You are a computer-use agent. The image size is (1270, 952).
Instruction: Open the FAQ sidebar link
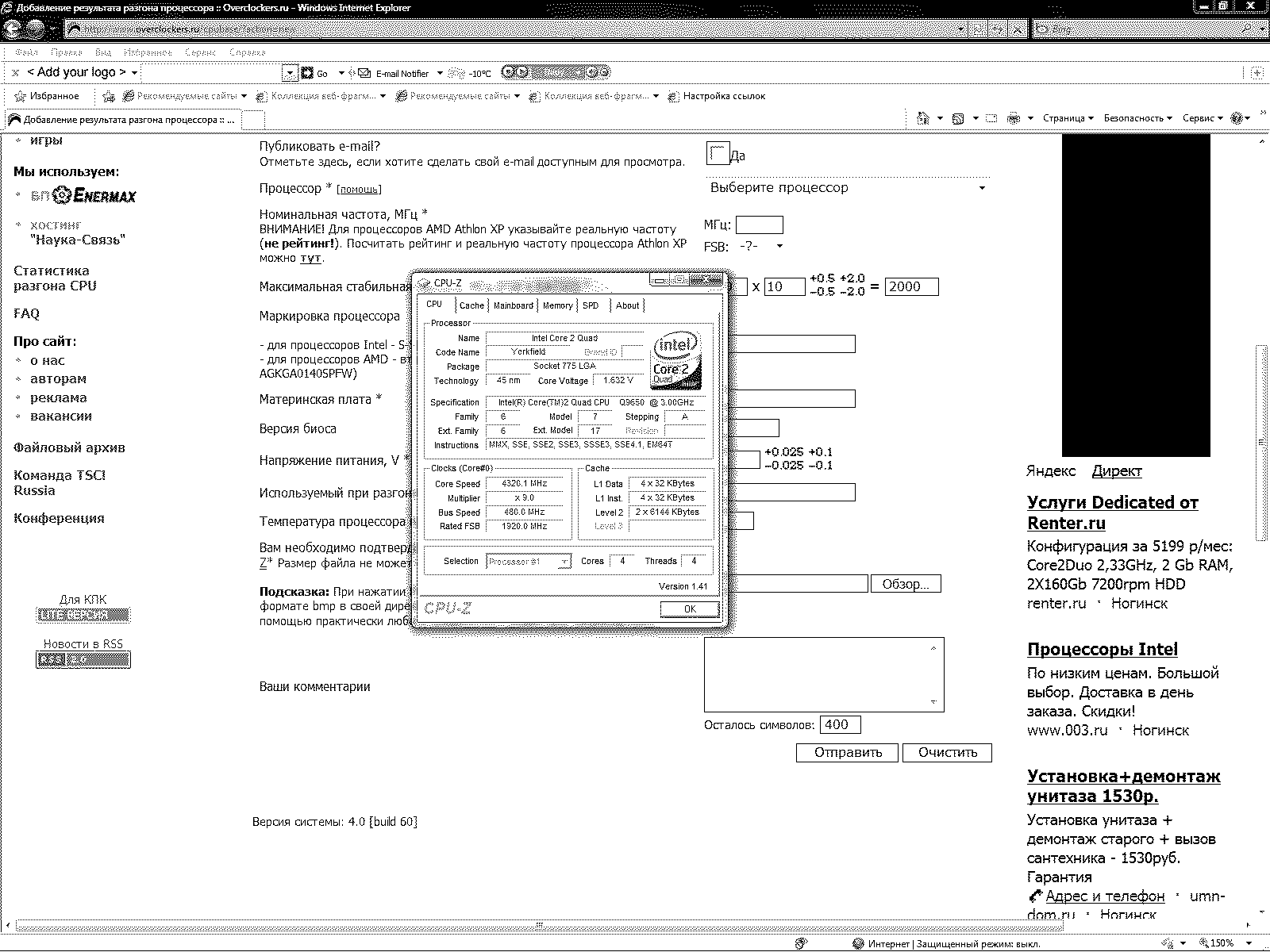[x=26, y=314]
